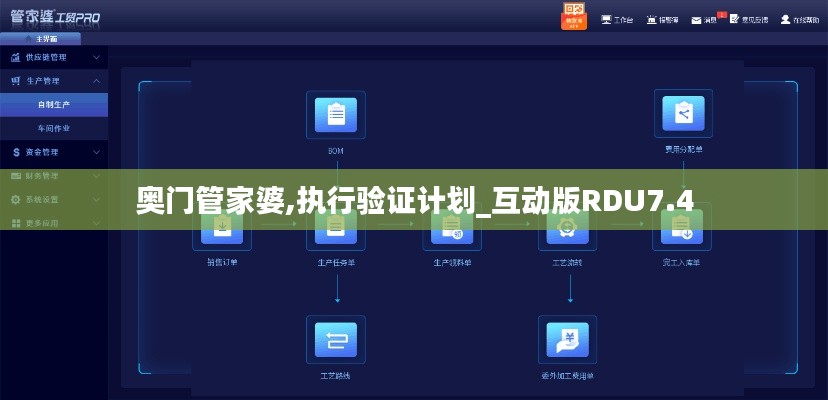The width and height of the screenshot is (828, 400).
Task: Expand the 财务管理 chevron
Action: [x=97, y=176]
